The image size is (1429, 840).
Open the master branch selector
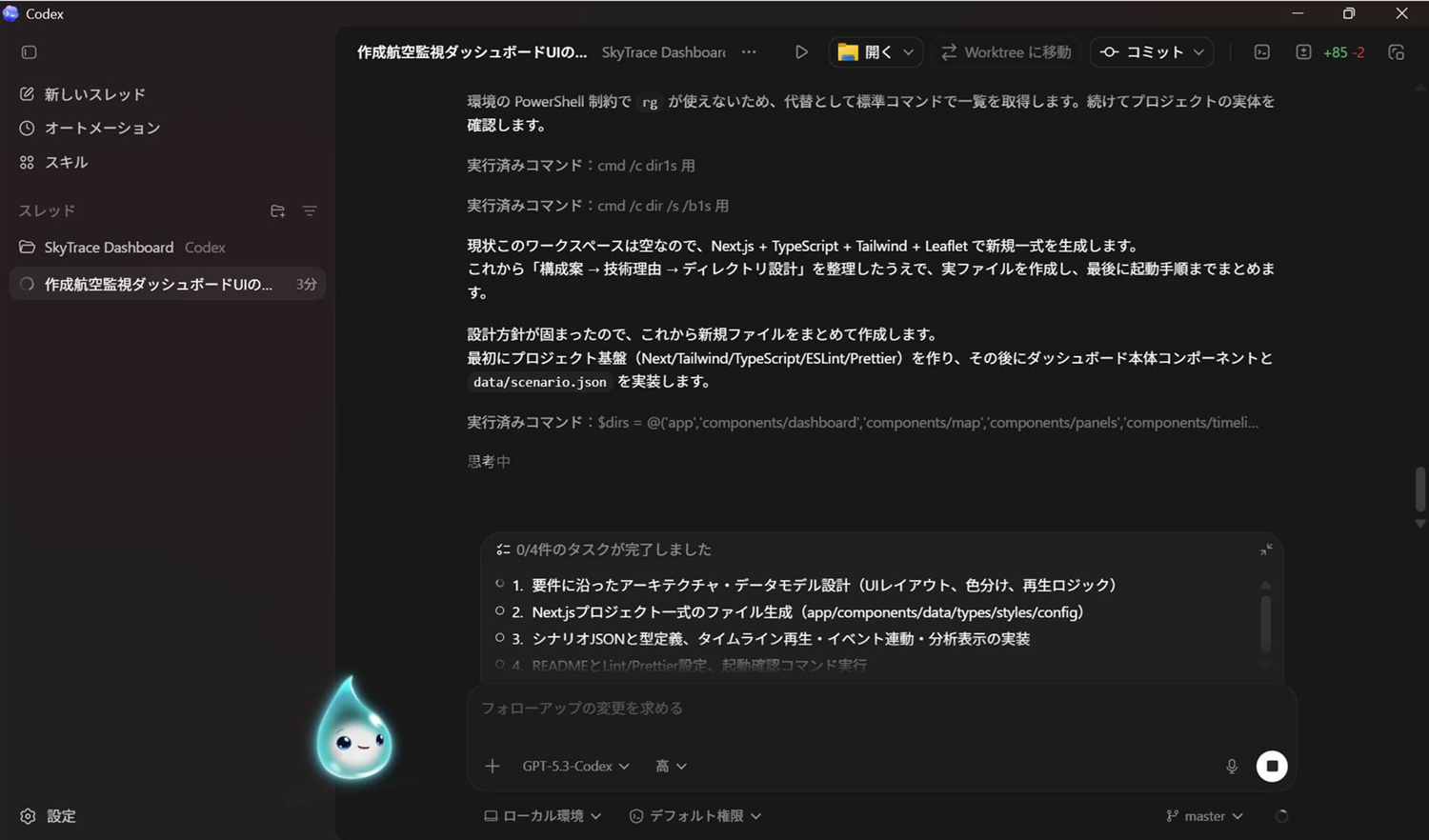pyautogui.click(x=1204, y=815)
